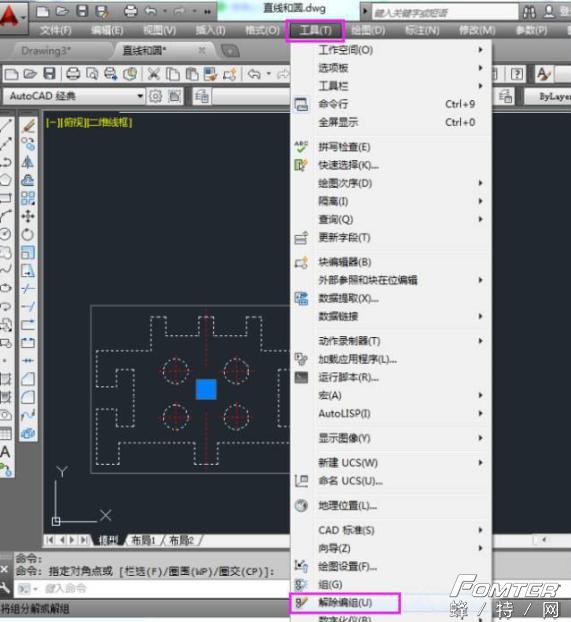Open the 编辑(E) menu
The width and height of the screenshot is (571, 622).
pyautogui.click(x=107, y=30)
